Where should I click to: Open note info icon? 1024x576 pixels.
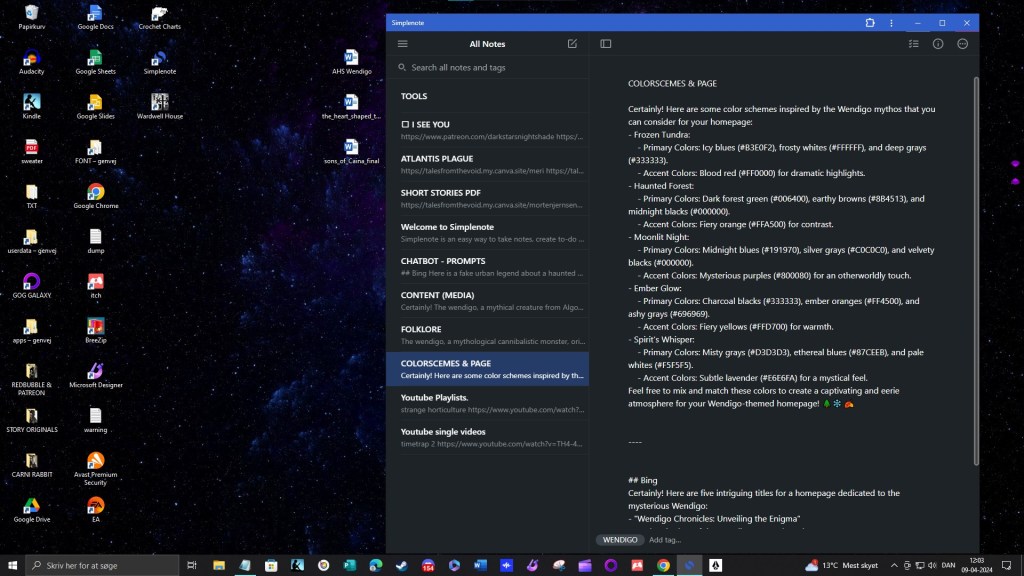click(x=938, y=44)
